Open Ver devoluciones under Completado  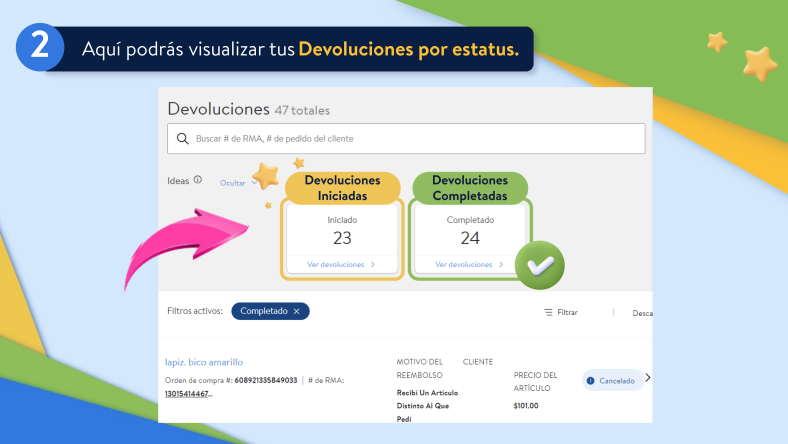tap(468, 264)
